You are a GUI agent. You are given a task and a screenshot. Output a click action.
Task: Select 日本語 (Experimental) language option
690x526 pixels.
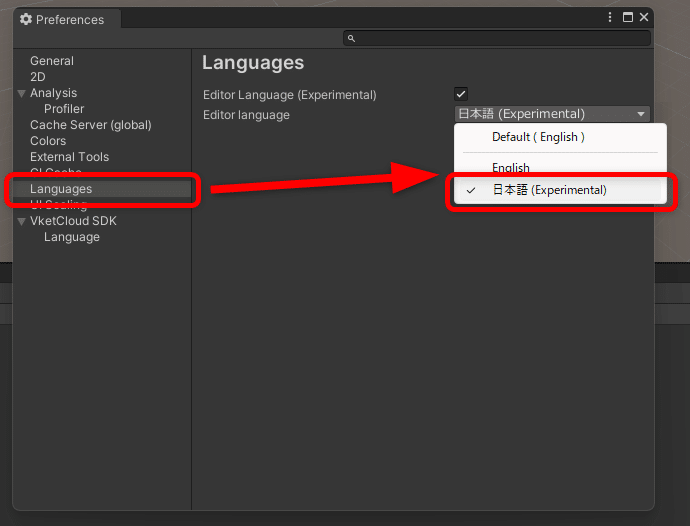(549, 190)
